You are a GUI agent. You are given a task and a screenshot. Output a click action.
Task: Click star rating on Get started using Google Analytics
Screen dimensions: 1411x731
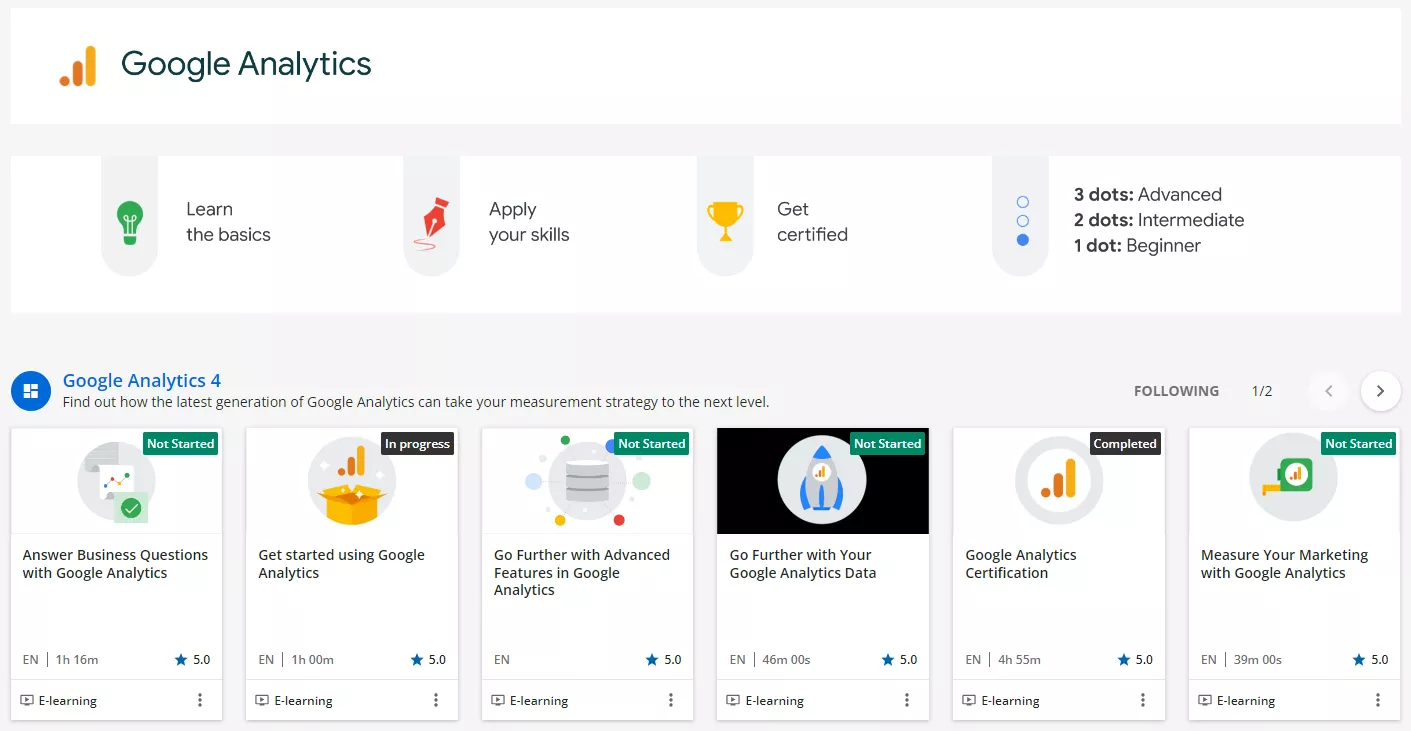428,660
